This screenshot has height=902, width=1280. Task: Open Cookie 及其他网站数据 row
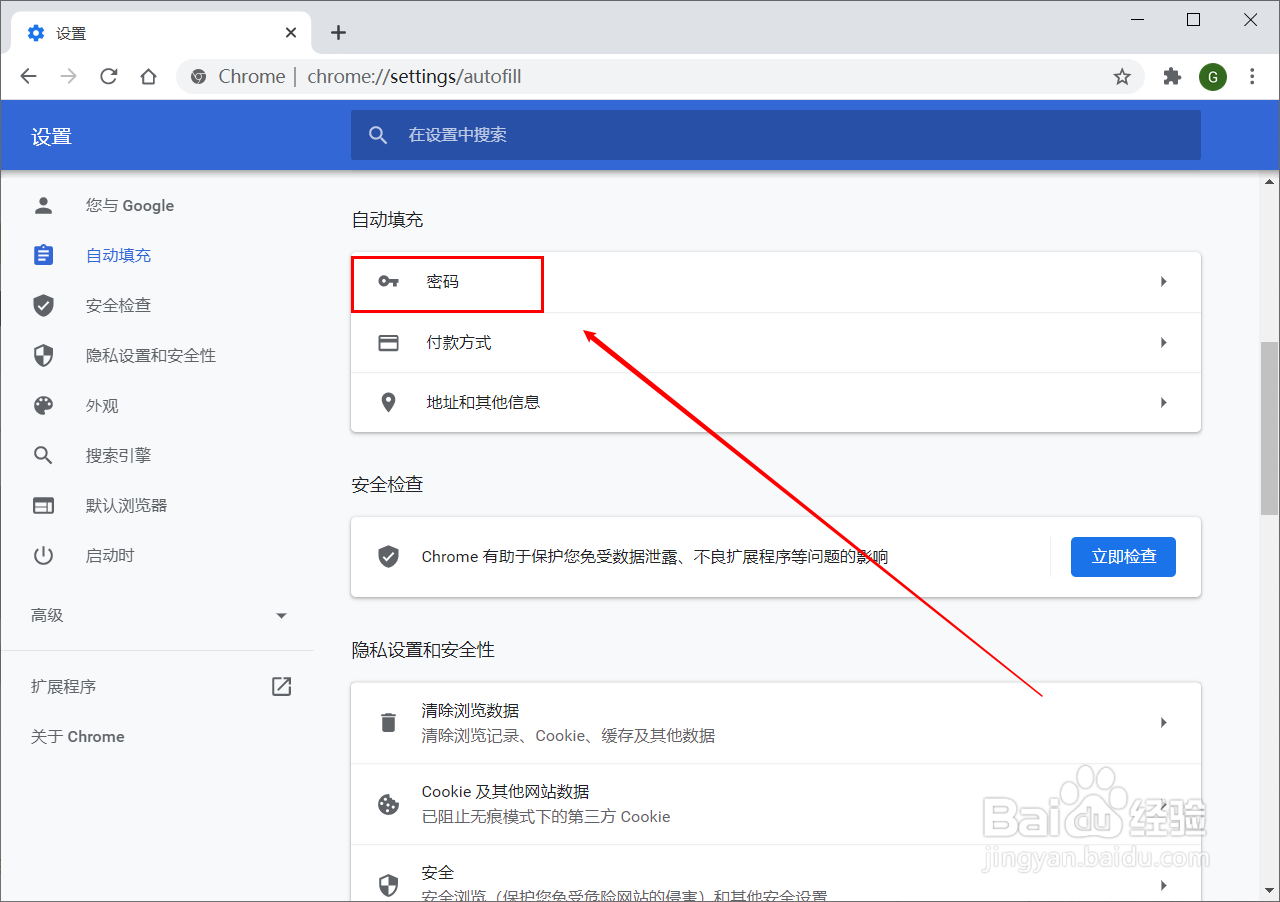click(x=775, y=804)
